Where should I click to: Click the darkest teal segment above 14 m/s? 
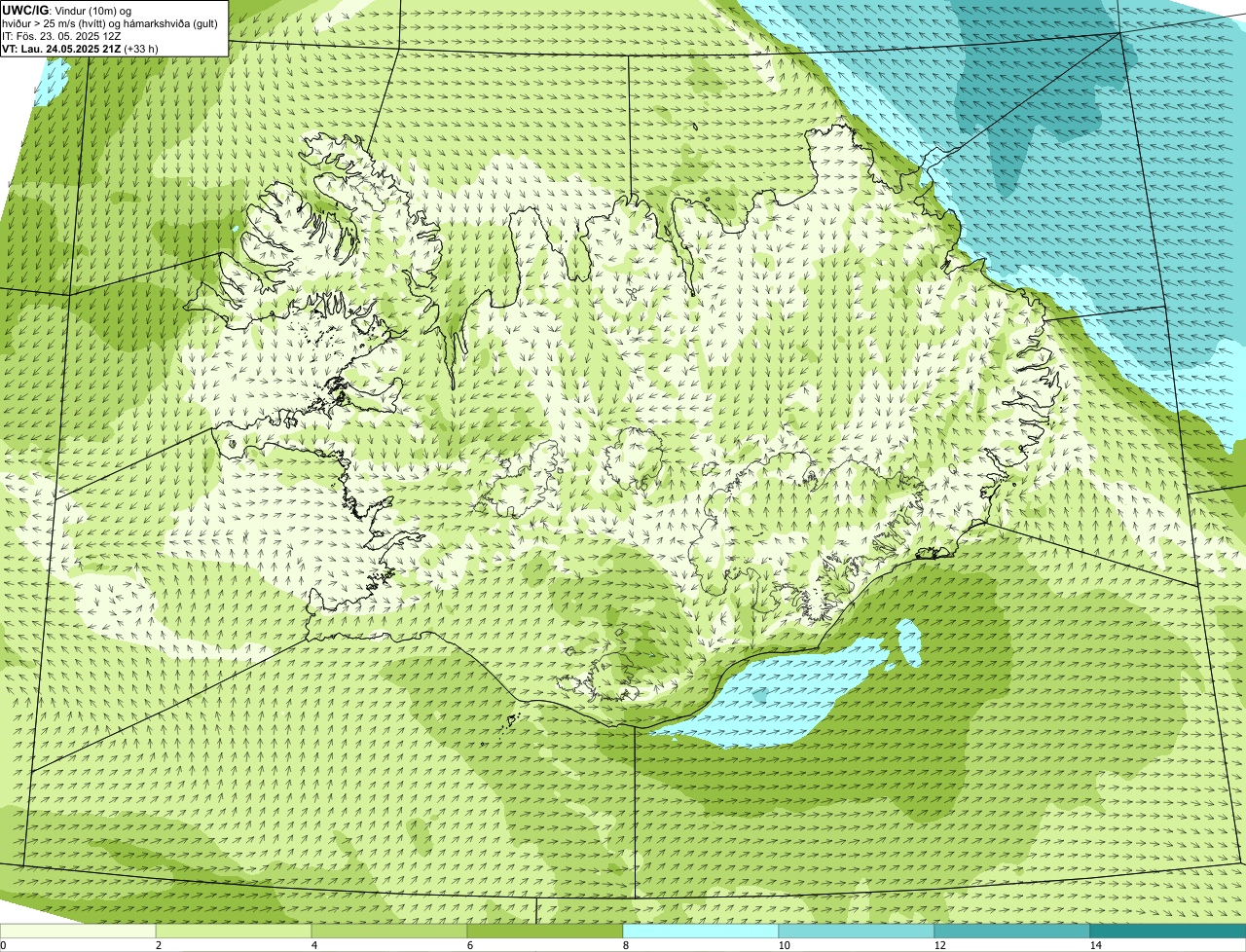click(1168, 931)
